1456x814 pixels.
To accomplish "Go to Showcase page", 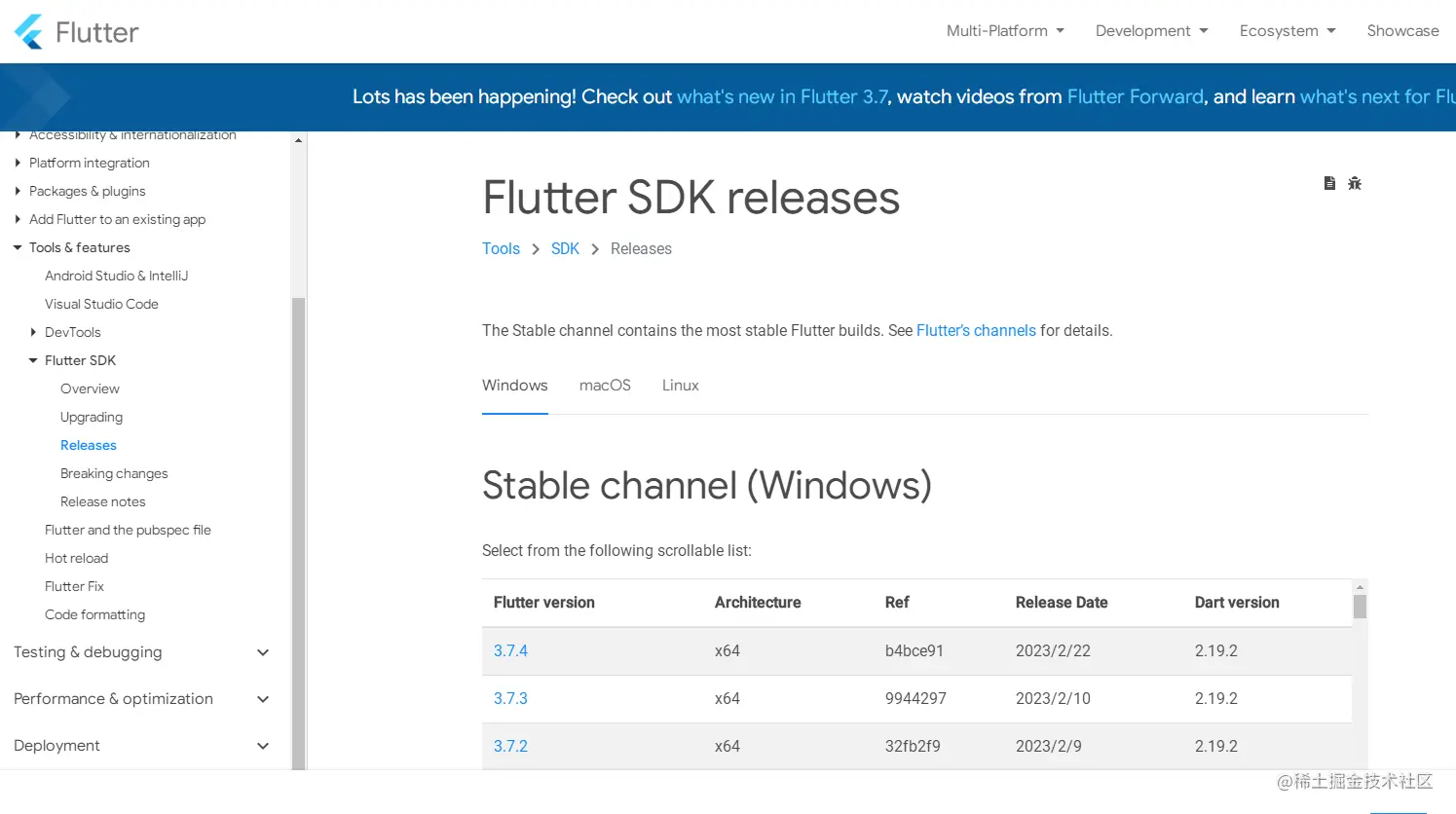I will pos(1402,31).
